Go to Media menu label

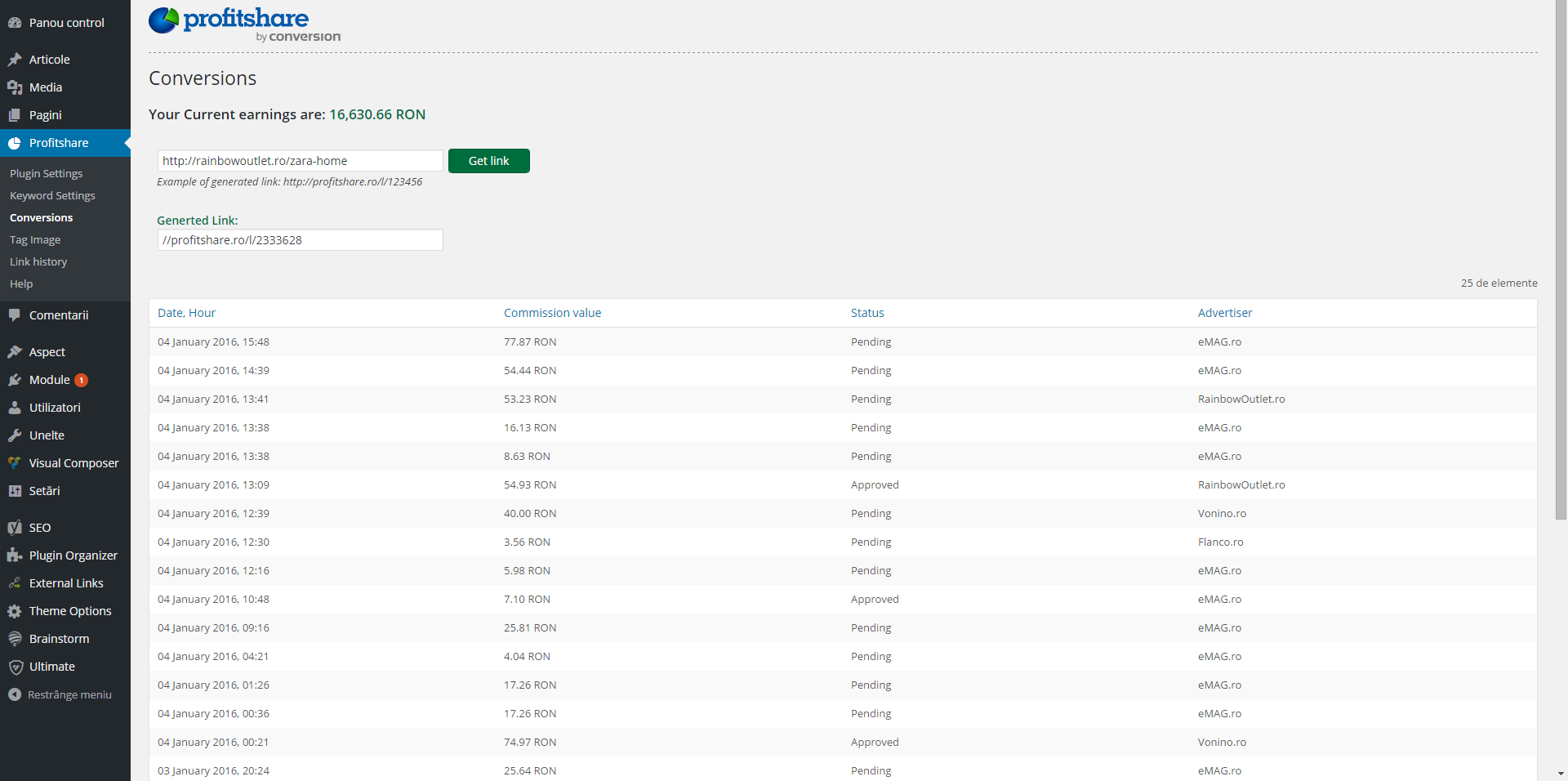[46, 87]
